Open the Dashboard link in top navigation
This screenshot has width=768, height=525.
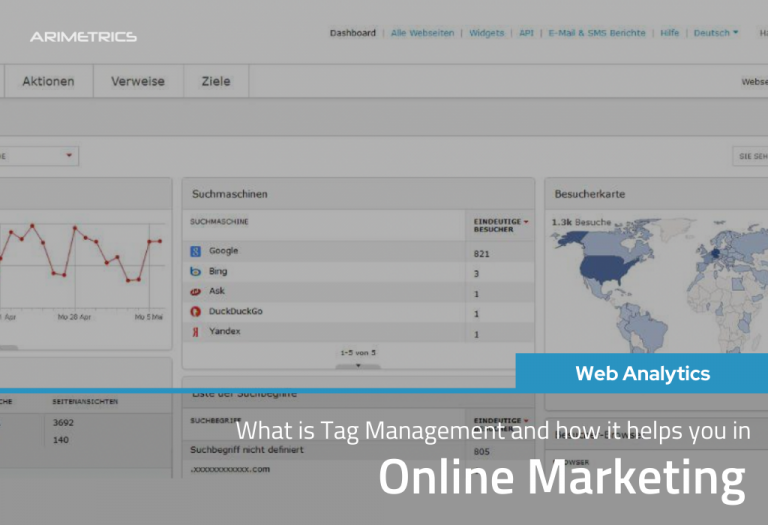(353, 33)
